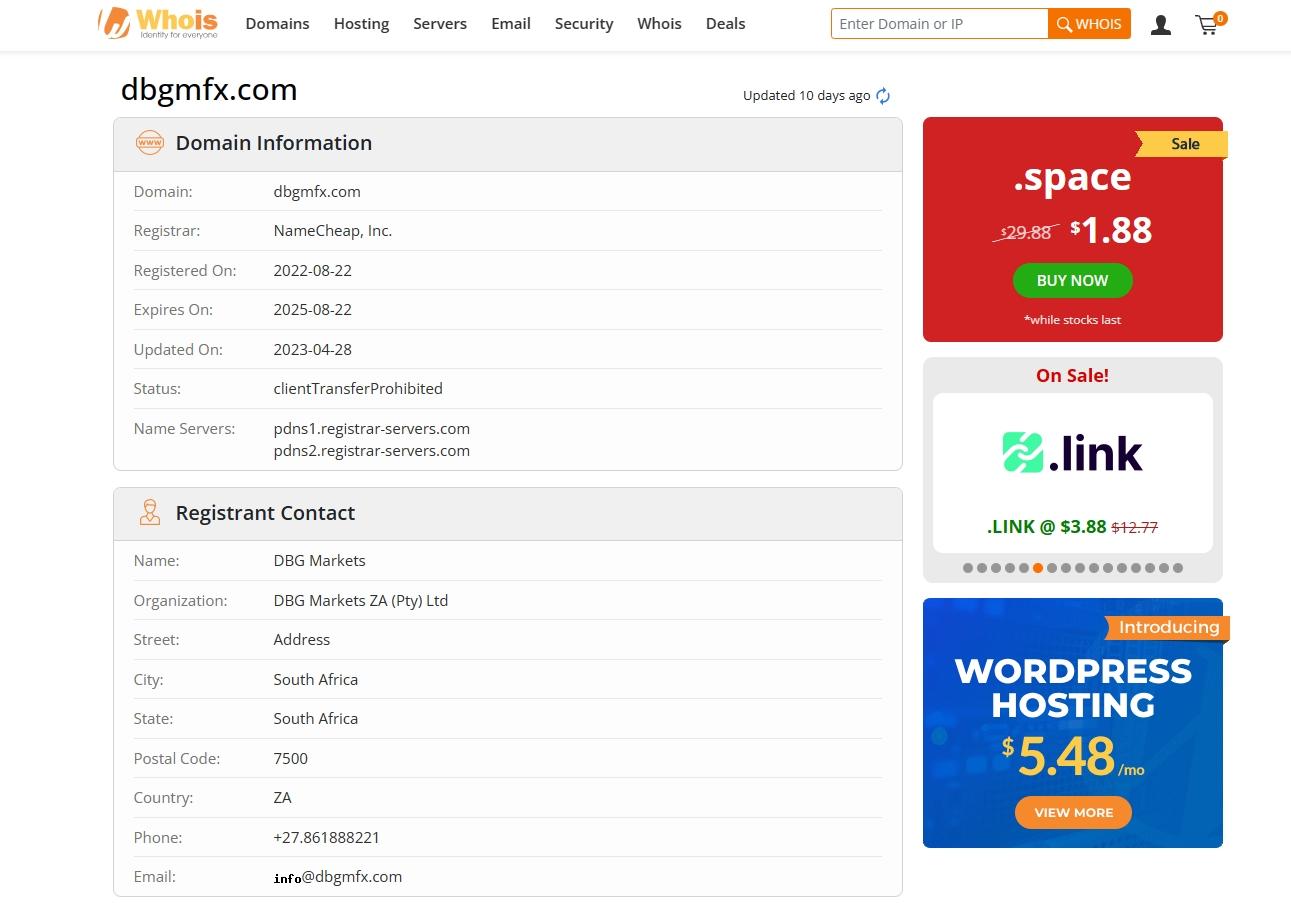Open the Whois menu item
1291x905 pixels.
(659, 24)
